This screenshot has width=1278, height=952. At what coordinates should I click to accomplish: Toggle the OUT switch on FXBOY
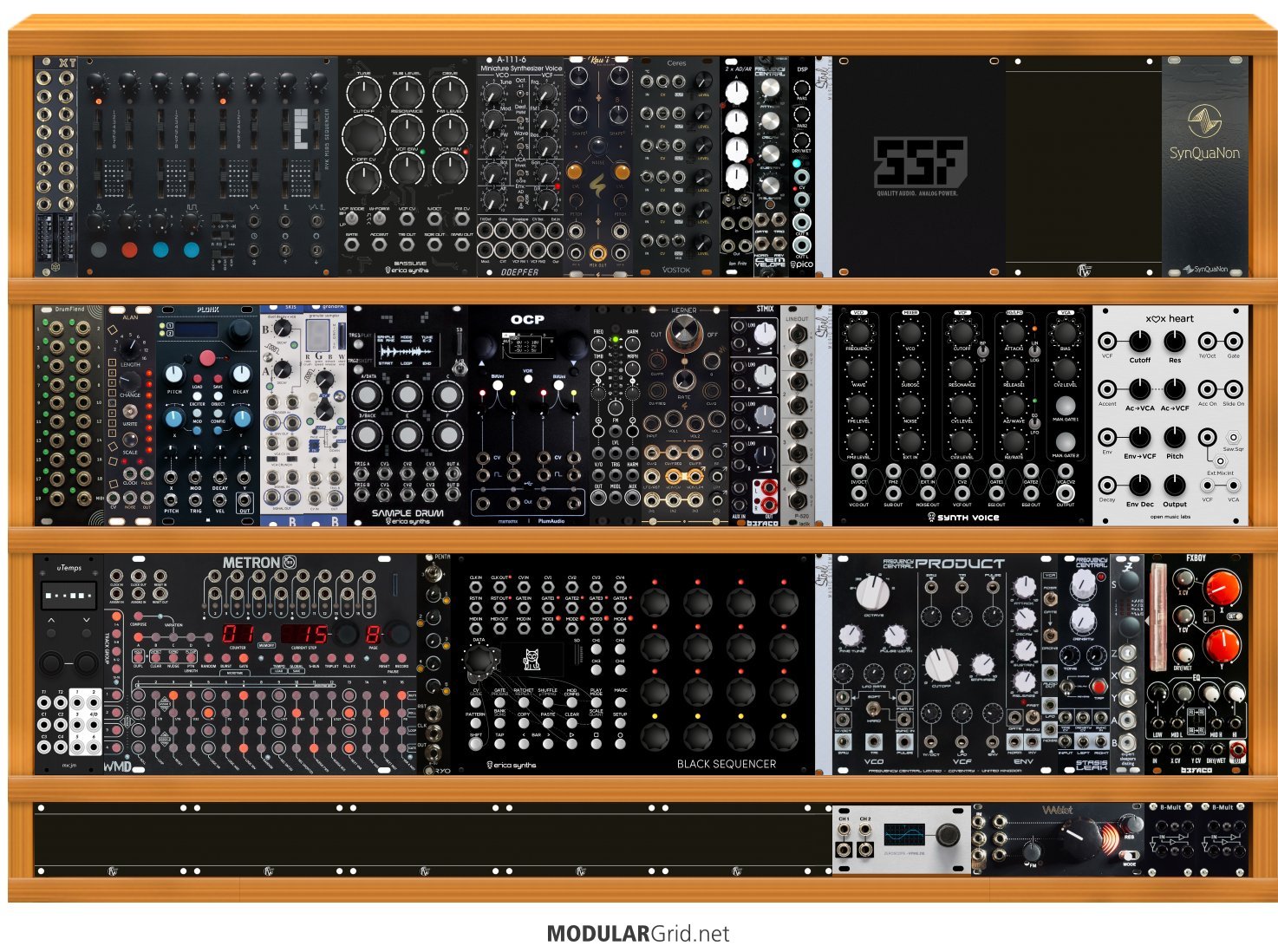click(1235, 616)
